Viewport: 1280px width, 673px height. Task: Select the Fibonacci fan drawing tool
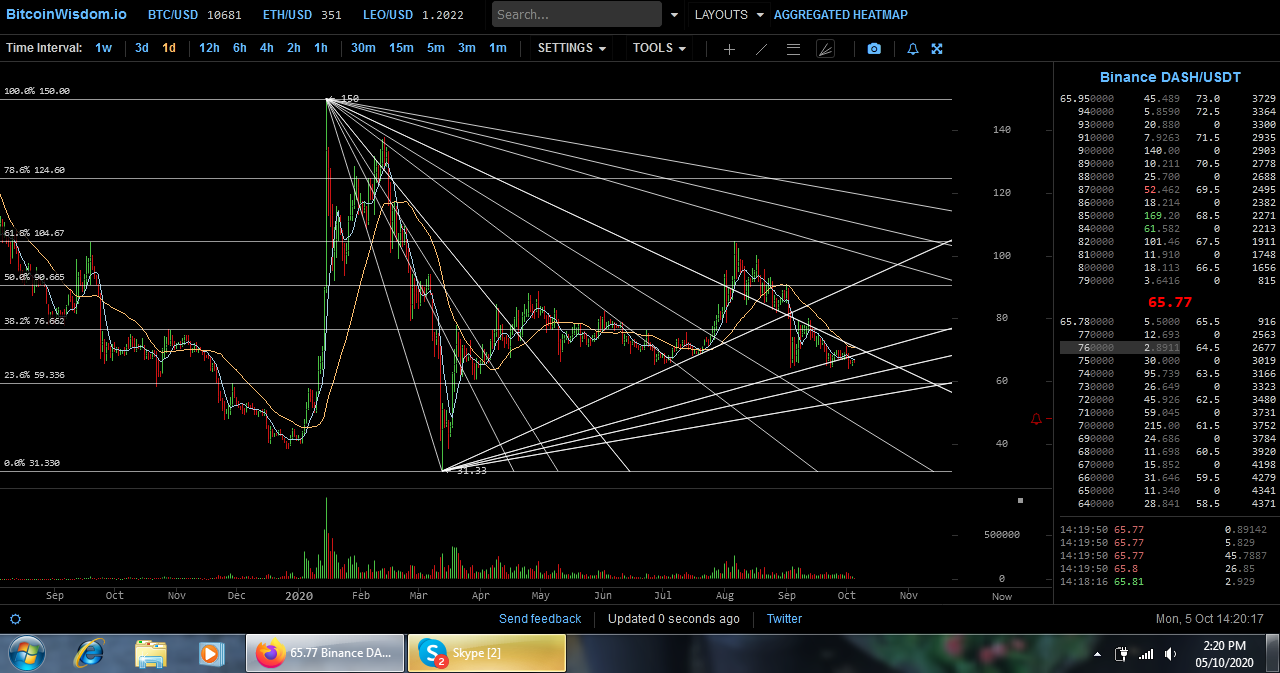[825, 49]
